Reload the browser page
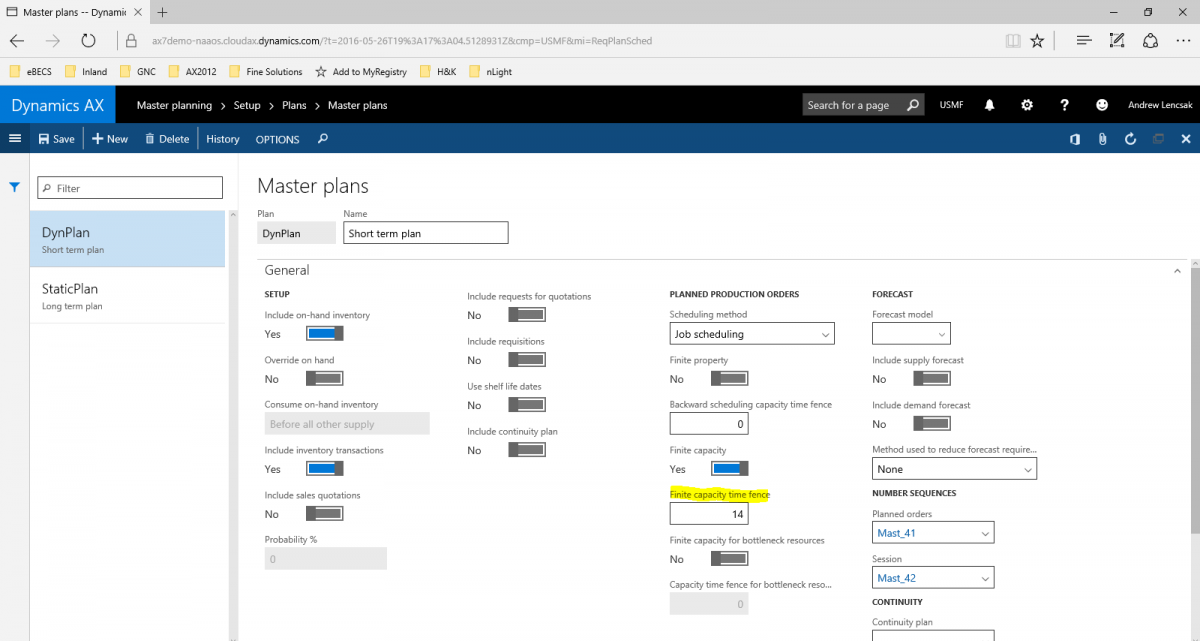1200x641 pixels. point(88,41)
